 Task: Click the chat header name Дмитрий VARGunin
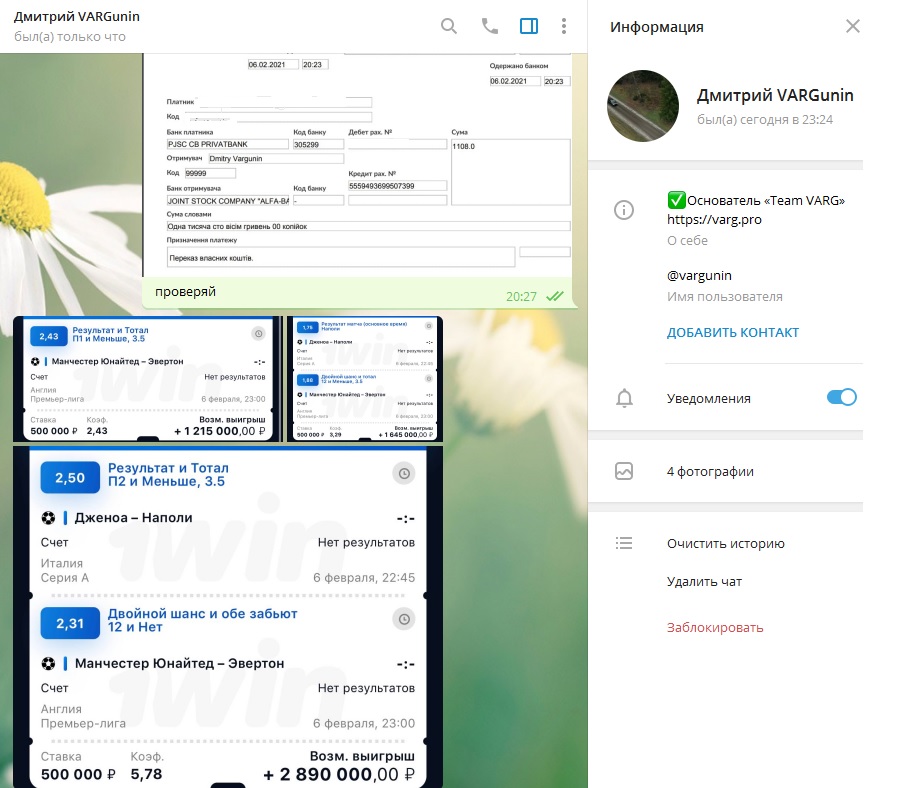click(77, 16)
